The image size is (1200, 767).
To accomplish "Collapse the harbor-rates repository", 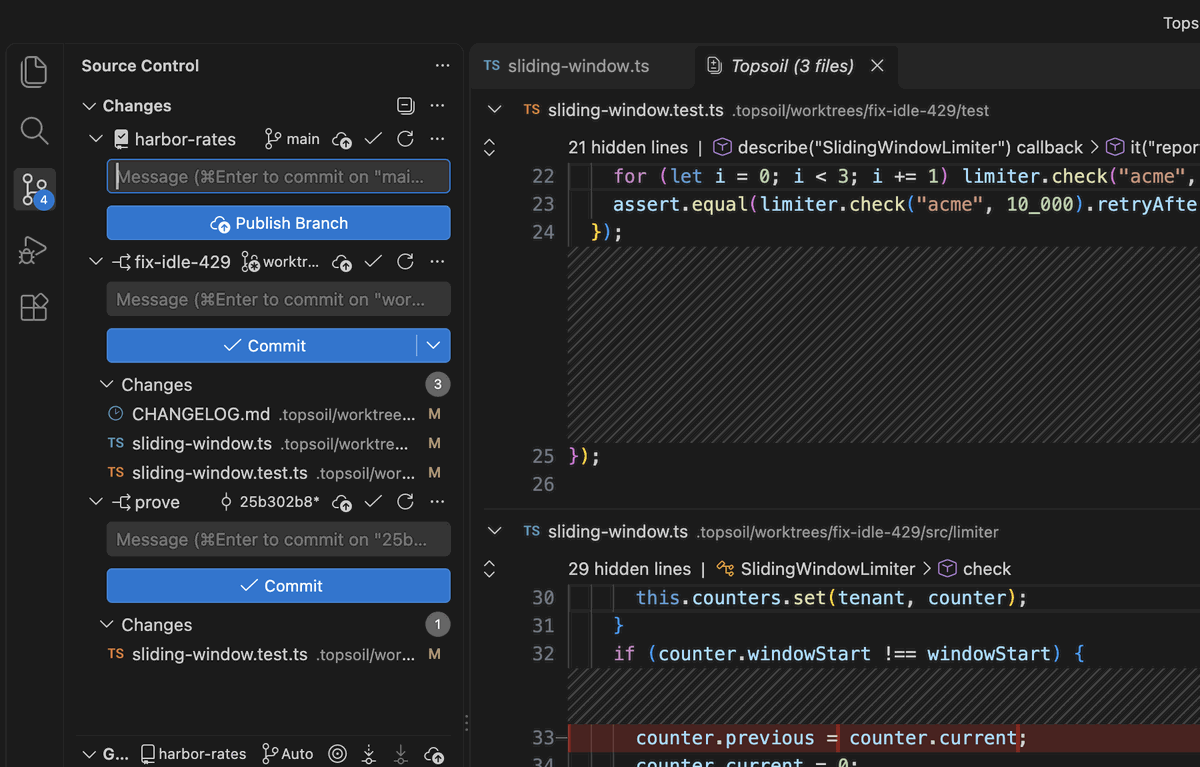I will (x=96, y=139).
